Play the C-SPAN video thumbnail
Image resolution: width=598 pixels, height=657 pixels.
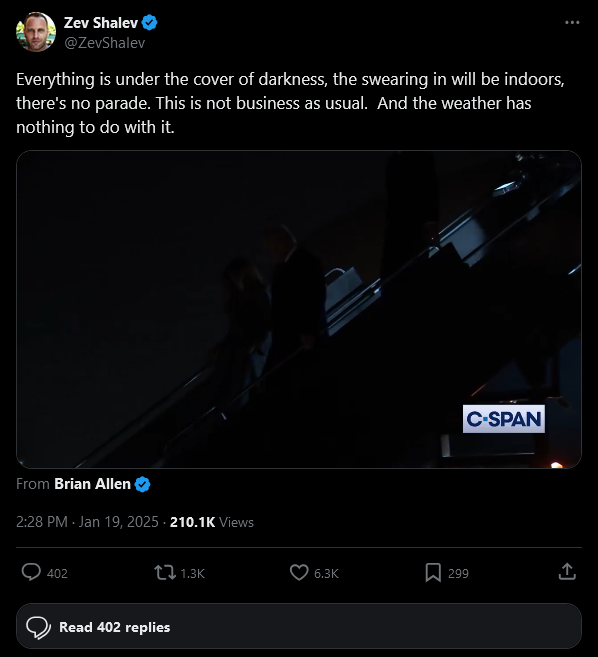click(299, 309)
